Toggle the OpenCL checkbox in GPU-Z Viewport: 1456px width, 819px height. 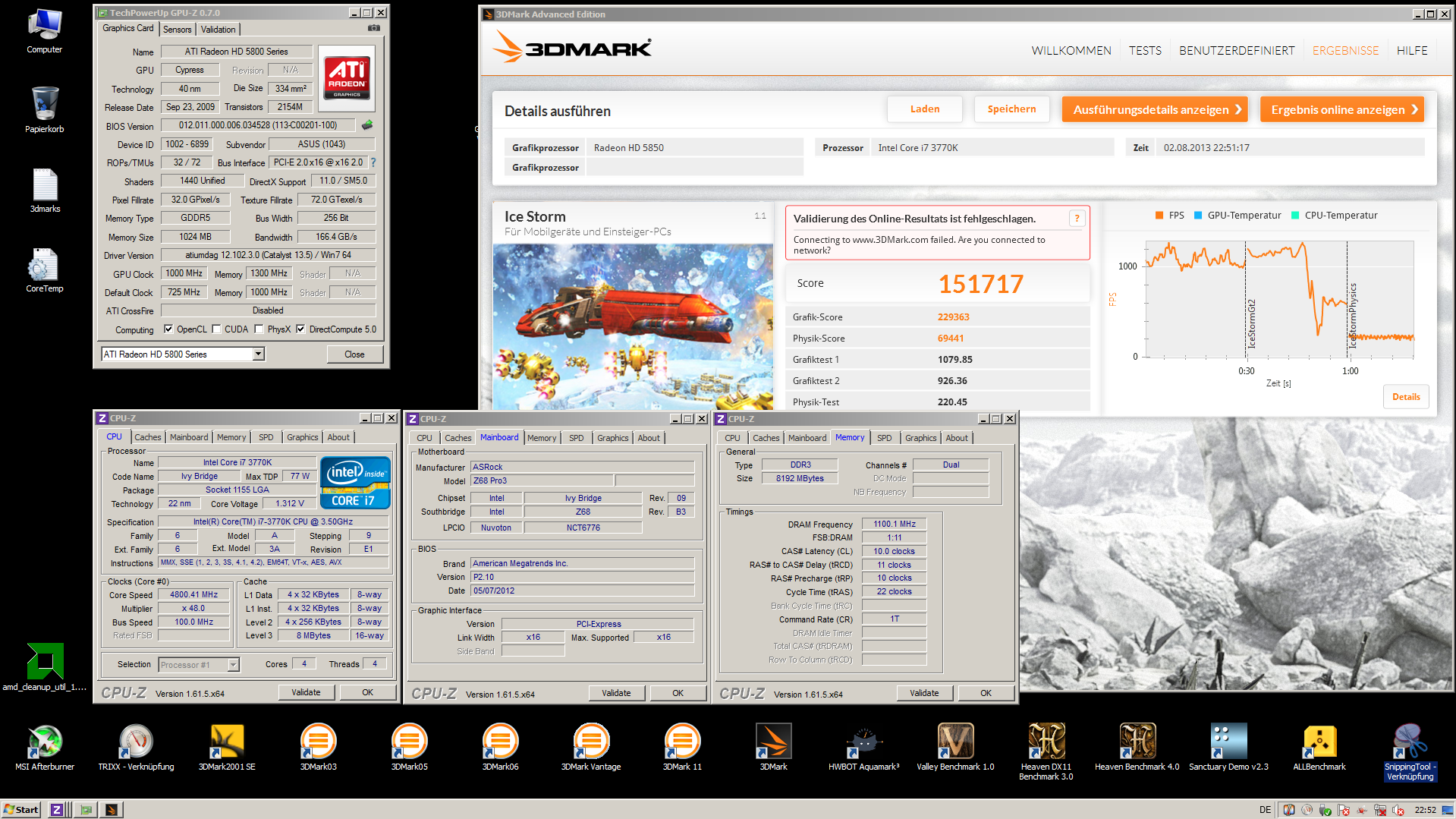click(x=168, y=329)
